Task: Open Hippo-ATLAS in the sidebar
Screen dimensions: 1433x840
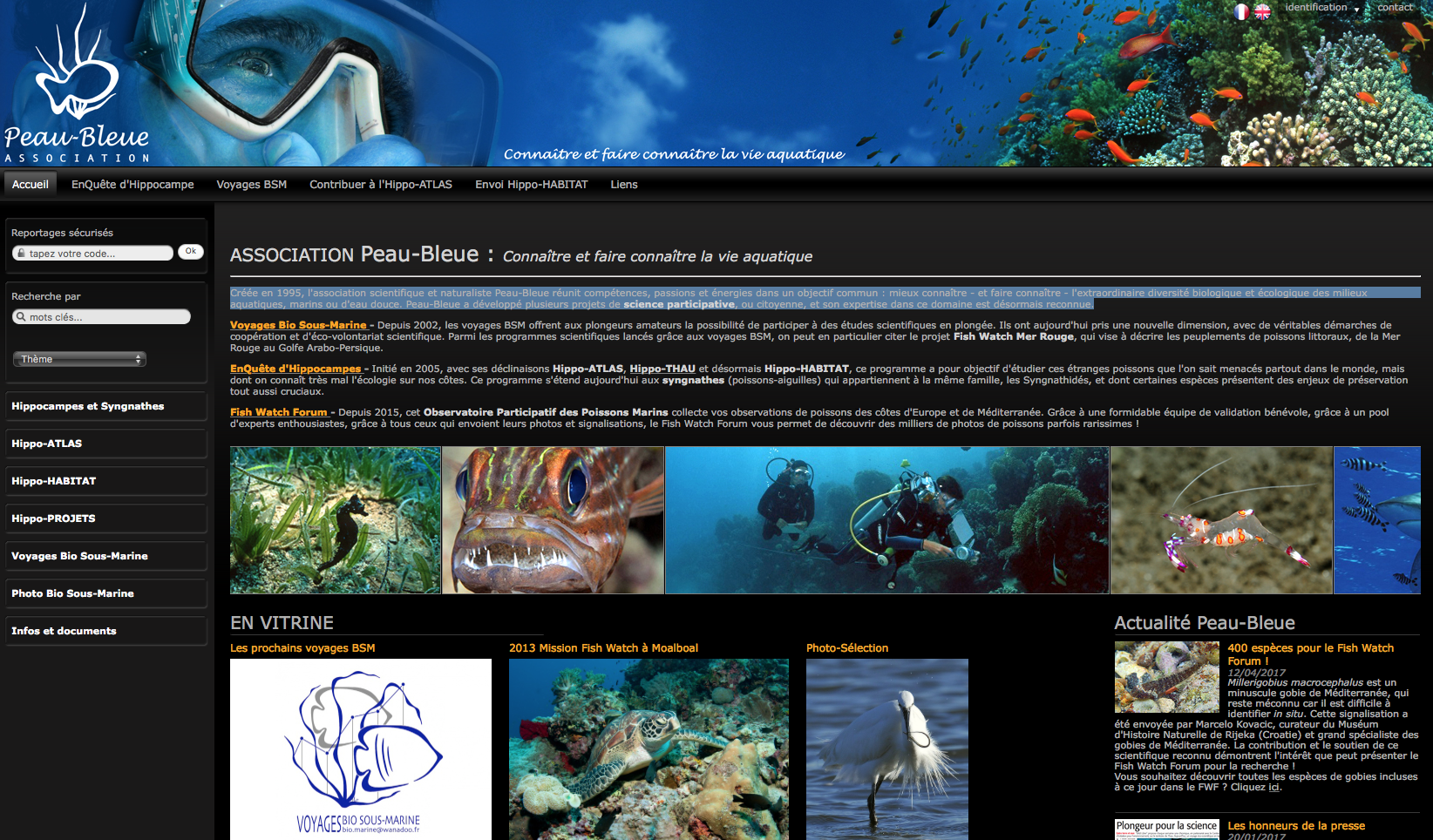Action: point(47,444)
